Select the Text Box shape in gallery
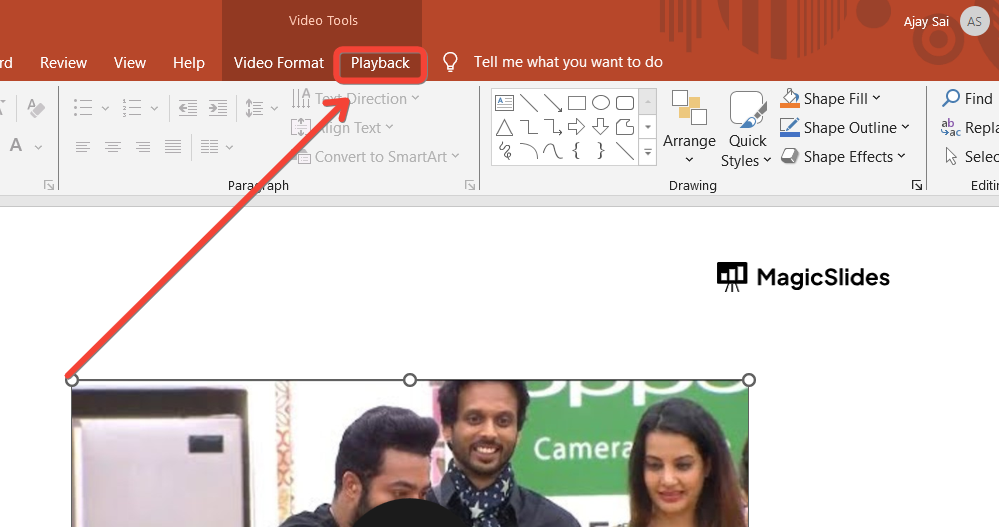Screen dimensions: 999x527 pyautogui.click(x=505, y=103)
